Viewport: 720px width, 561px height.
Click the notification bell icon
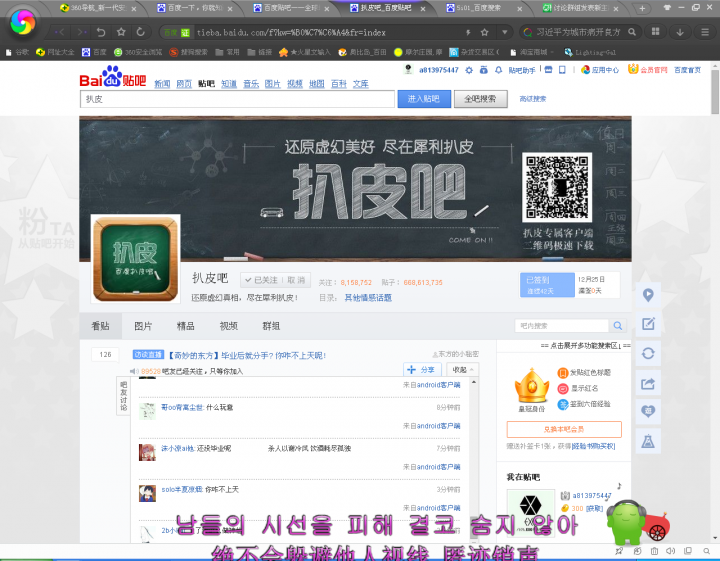[x=498, y=70]
